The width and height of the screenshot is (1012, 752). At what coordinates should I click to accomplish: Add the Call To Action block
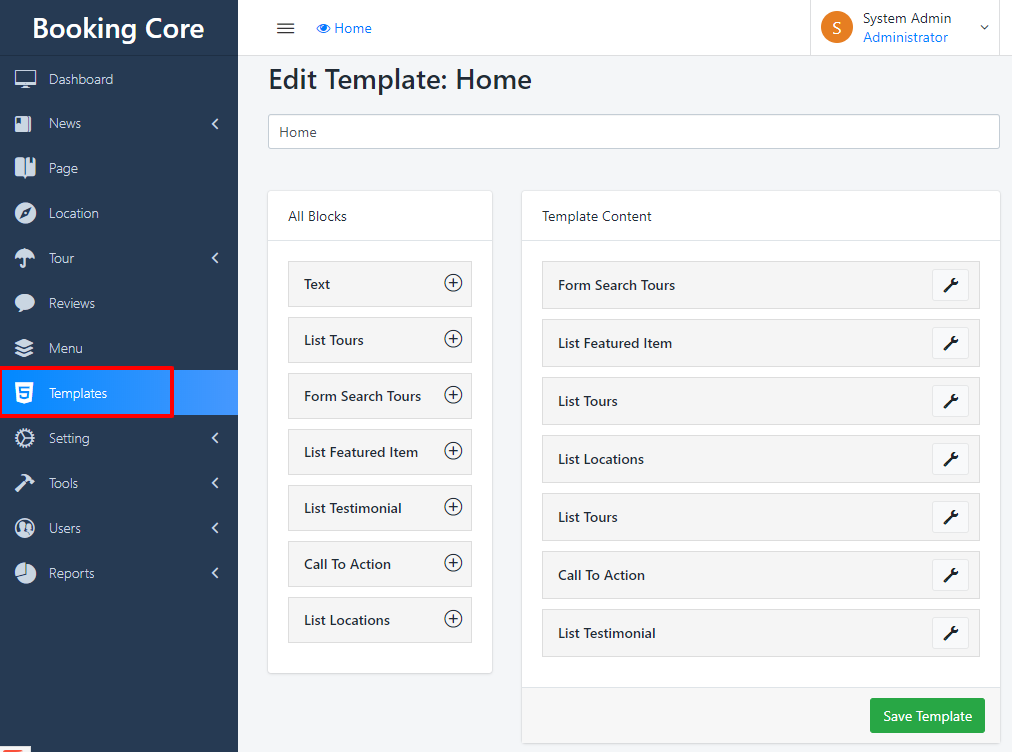pyautogui.click(x=453, y=563)
